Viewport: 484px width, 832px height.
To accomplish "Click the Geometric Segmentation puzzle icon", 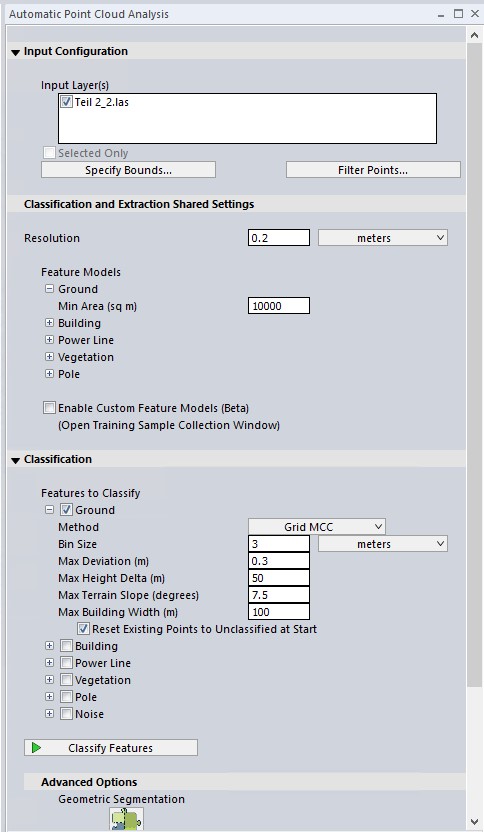I will pyautogui.click(x=127, y=819).
